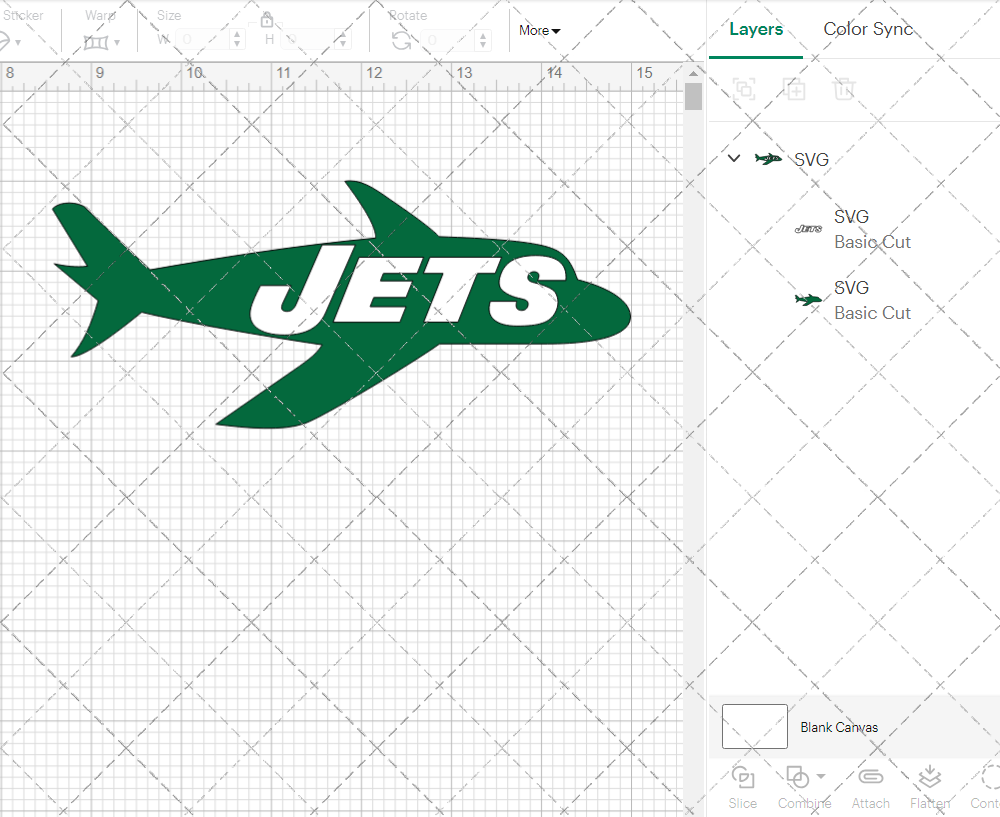Select the white JETS lettering on canvas
This screenshot has height=817, width=1000.
408,288
